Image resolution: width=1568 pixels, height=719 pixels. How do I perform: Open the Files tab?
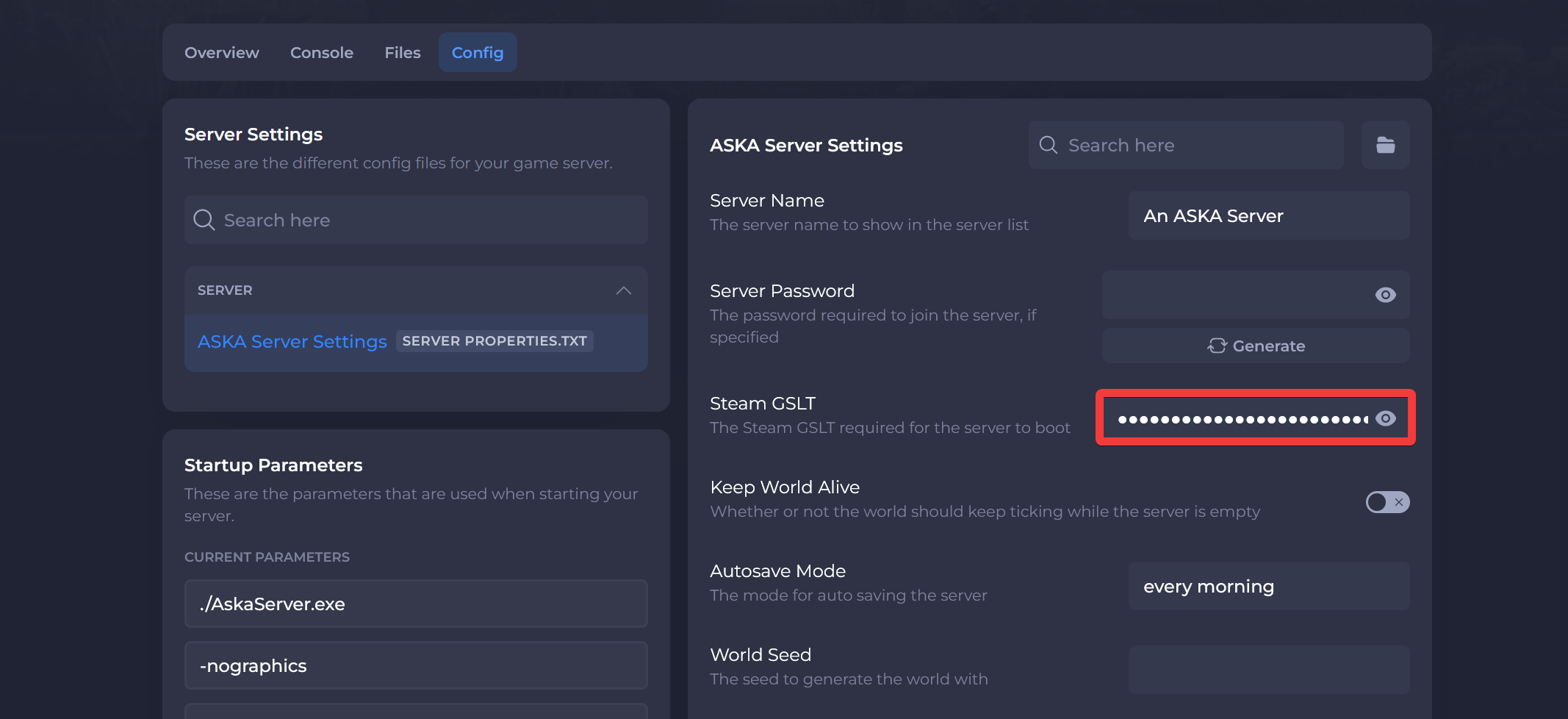[x=403, y=53]
